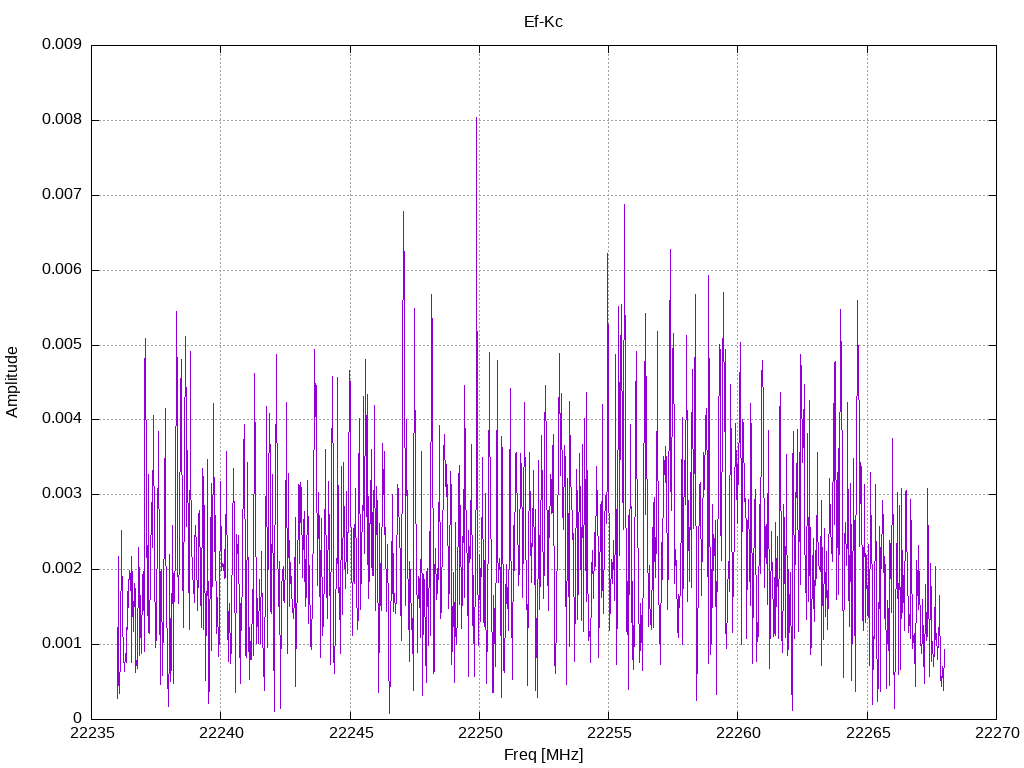Image resolution: width=1024 pixels, height=768 pixels.
Task: Click the x-axis tick label 22265
Action: click(867, 733)
